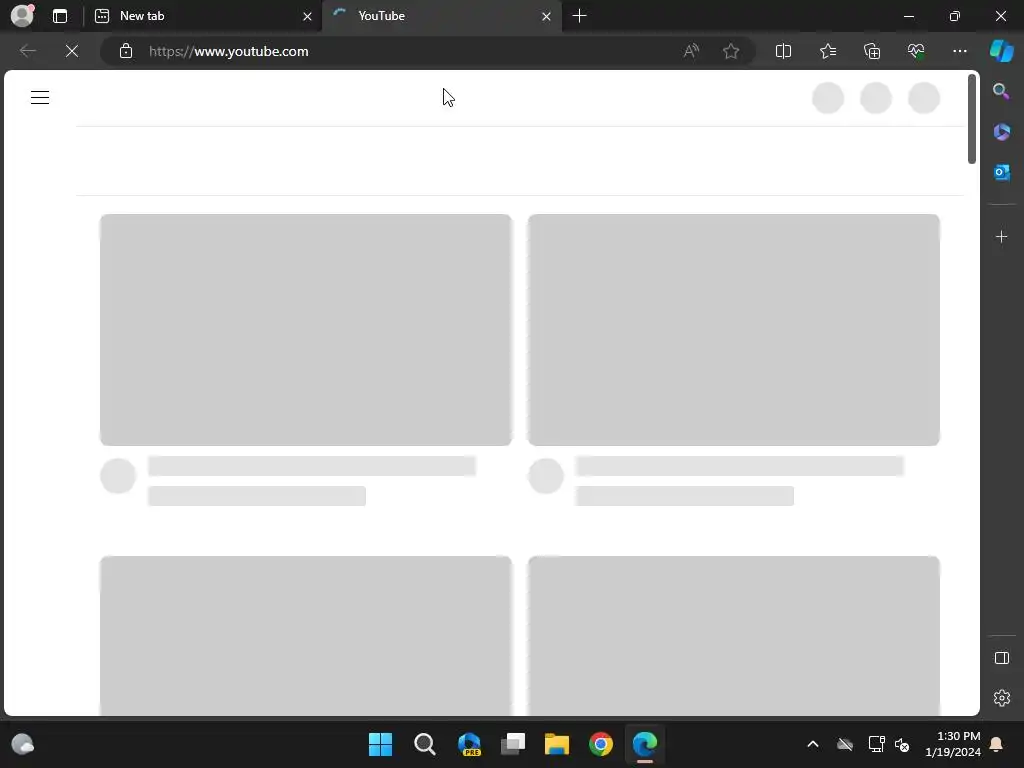Open tab actions menu

[59, 16]
